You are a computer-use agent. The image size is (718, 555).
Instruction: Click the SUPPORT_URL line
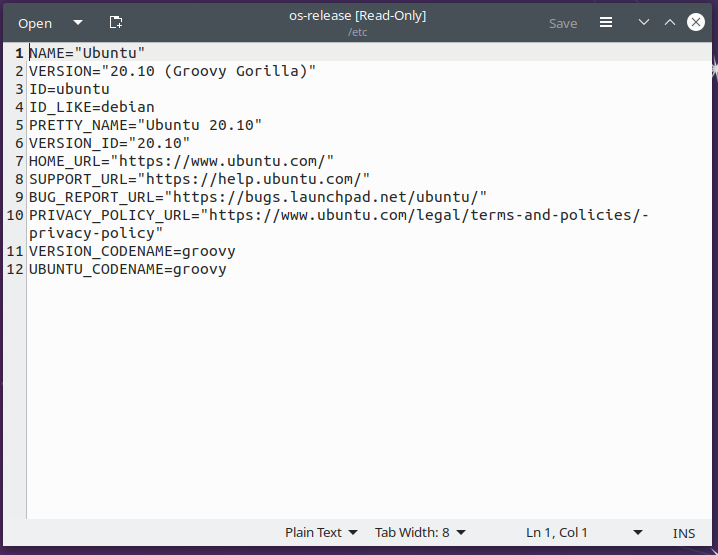click(200, 179)
